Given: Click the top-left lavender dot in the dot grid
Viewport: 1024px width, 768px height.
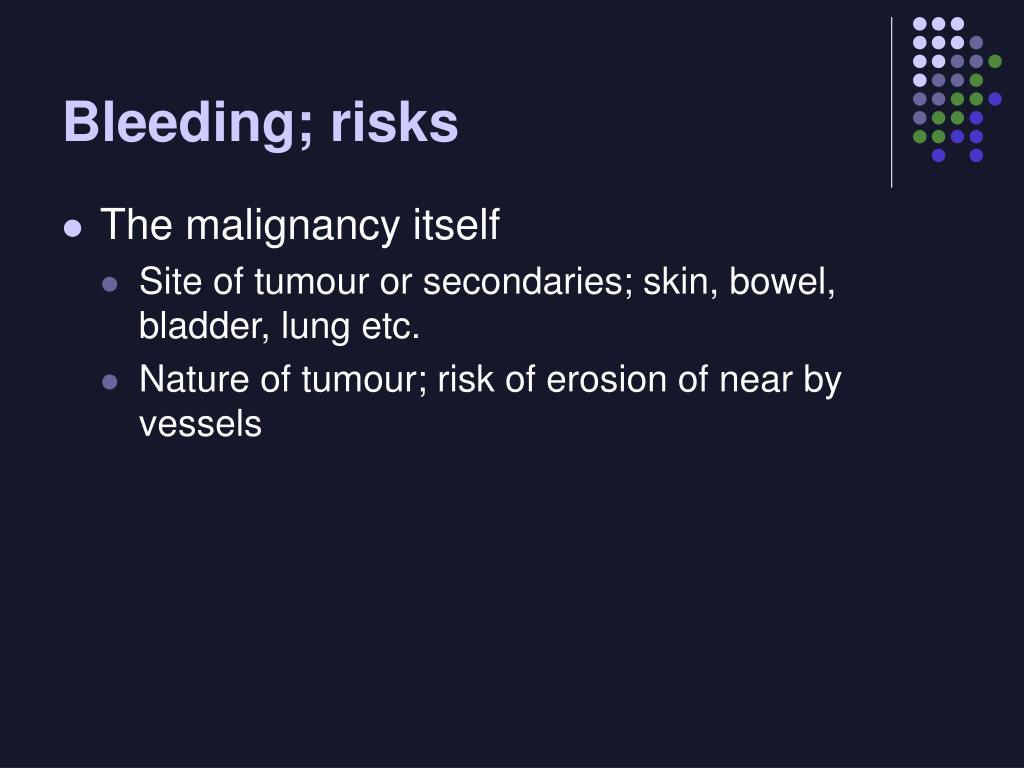Looking at the screenshot, I should tap(919, 23).
